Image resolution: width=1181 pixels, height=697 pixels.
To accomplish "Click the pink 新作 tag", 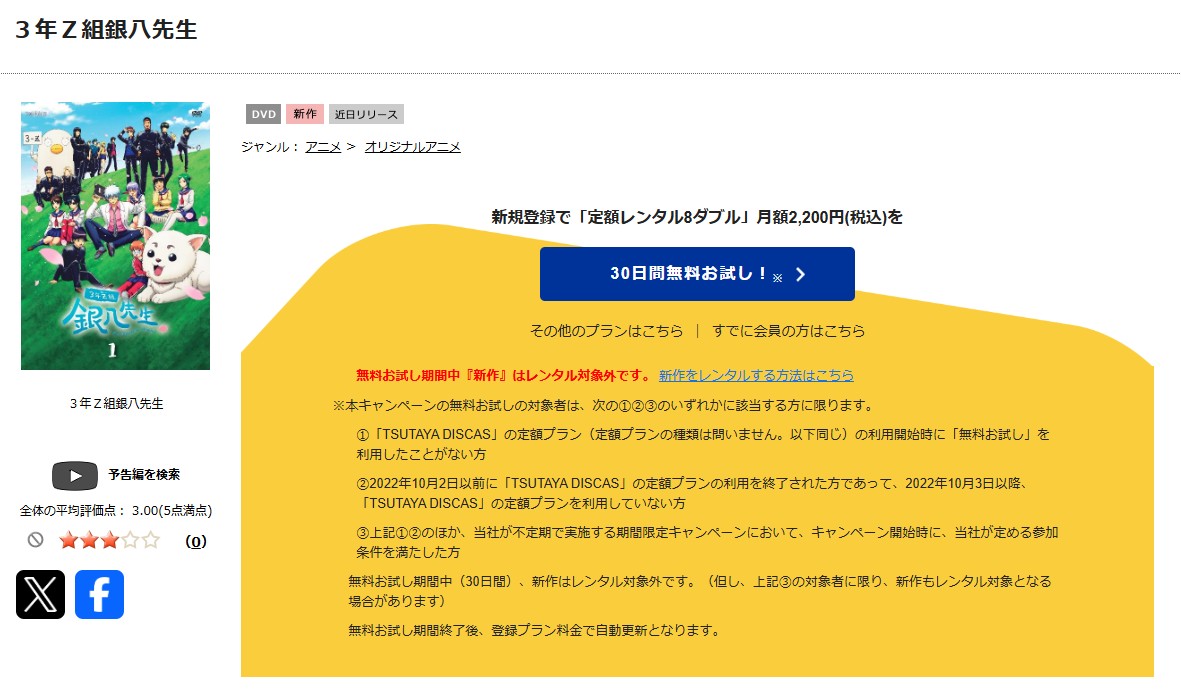I will [x=305, y=114].
